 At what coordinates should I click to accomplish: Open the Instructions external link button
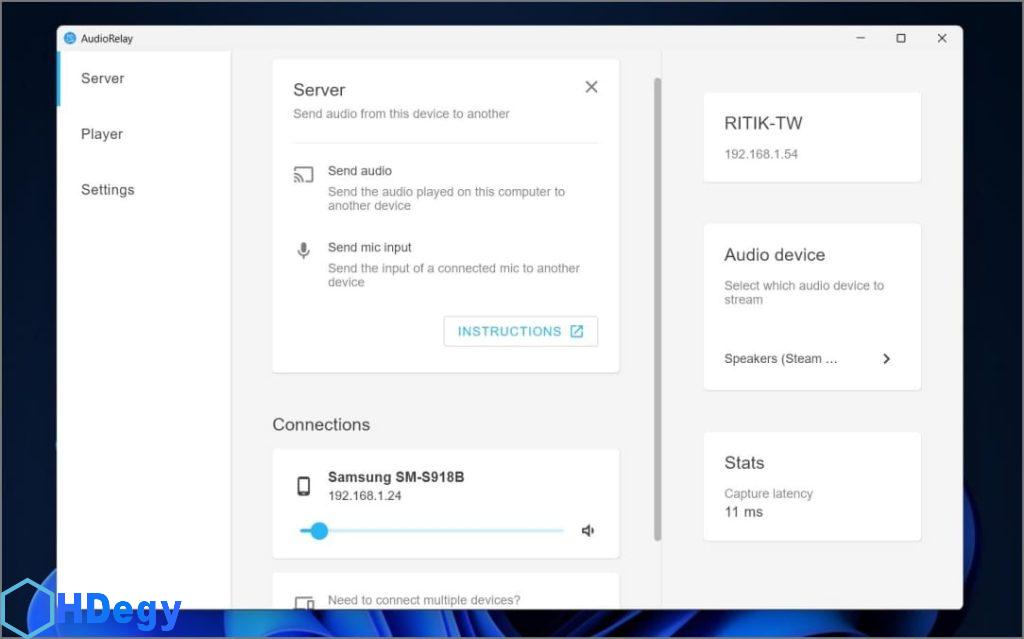point(520,331)
